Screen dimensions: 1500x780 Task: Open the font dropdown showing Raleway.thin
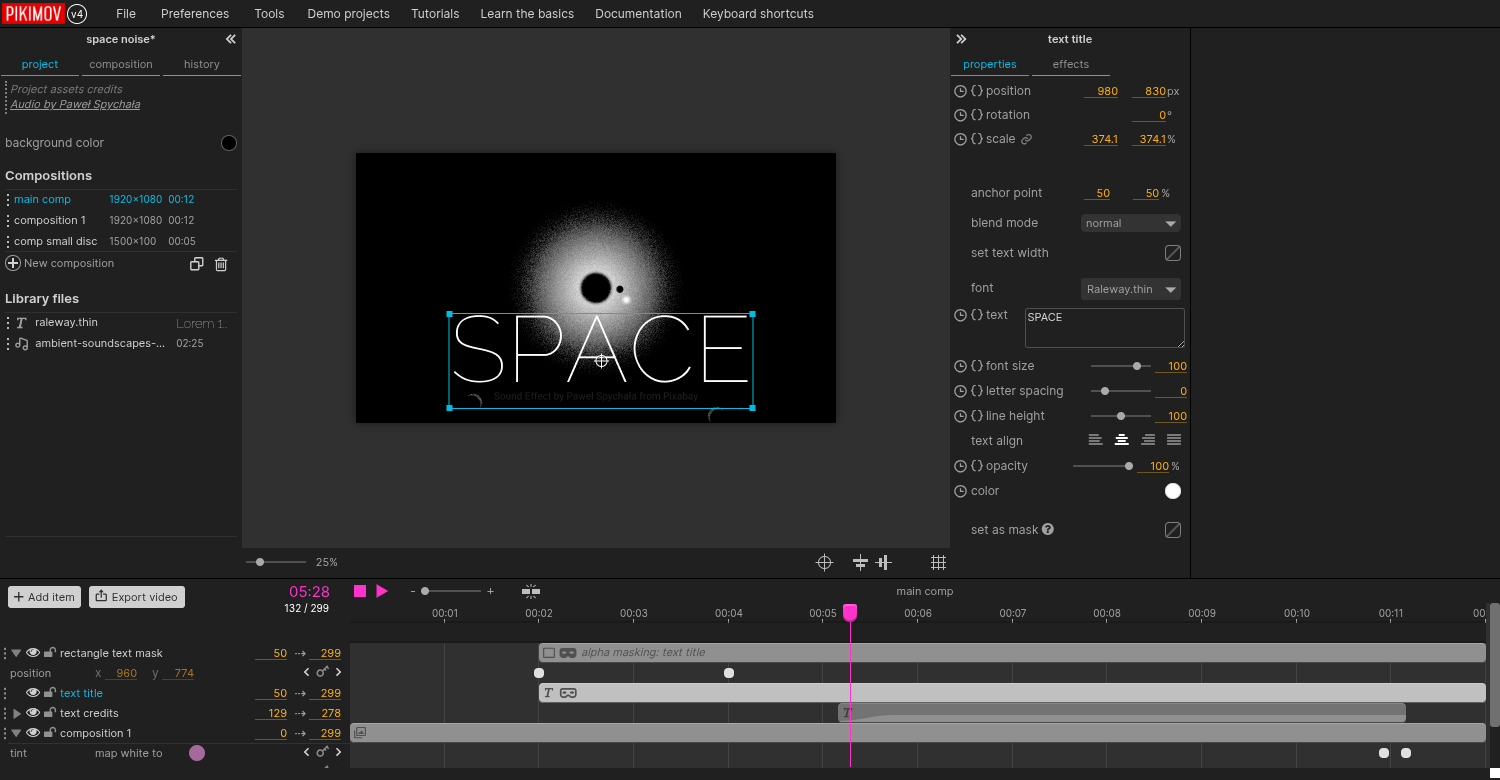(1131, 289)
